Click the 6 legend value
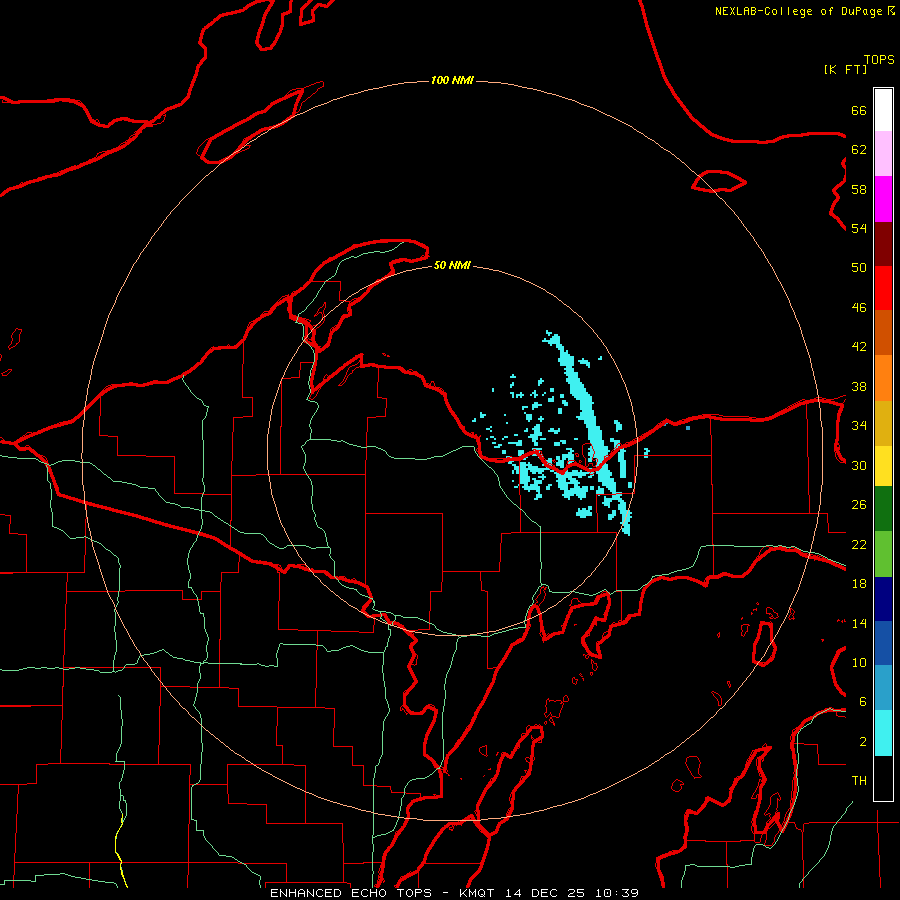 863,702
